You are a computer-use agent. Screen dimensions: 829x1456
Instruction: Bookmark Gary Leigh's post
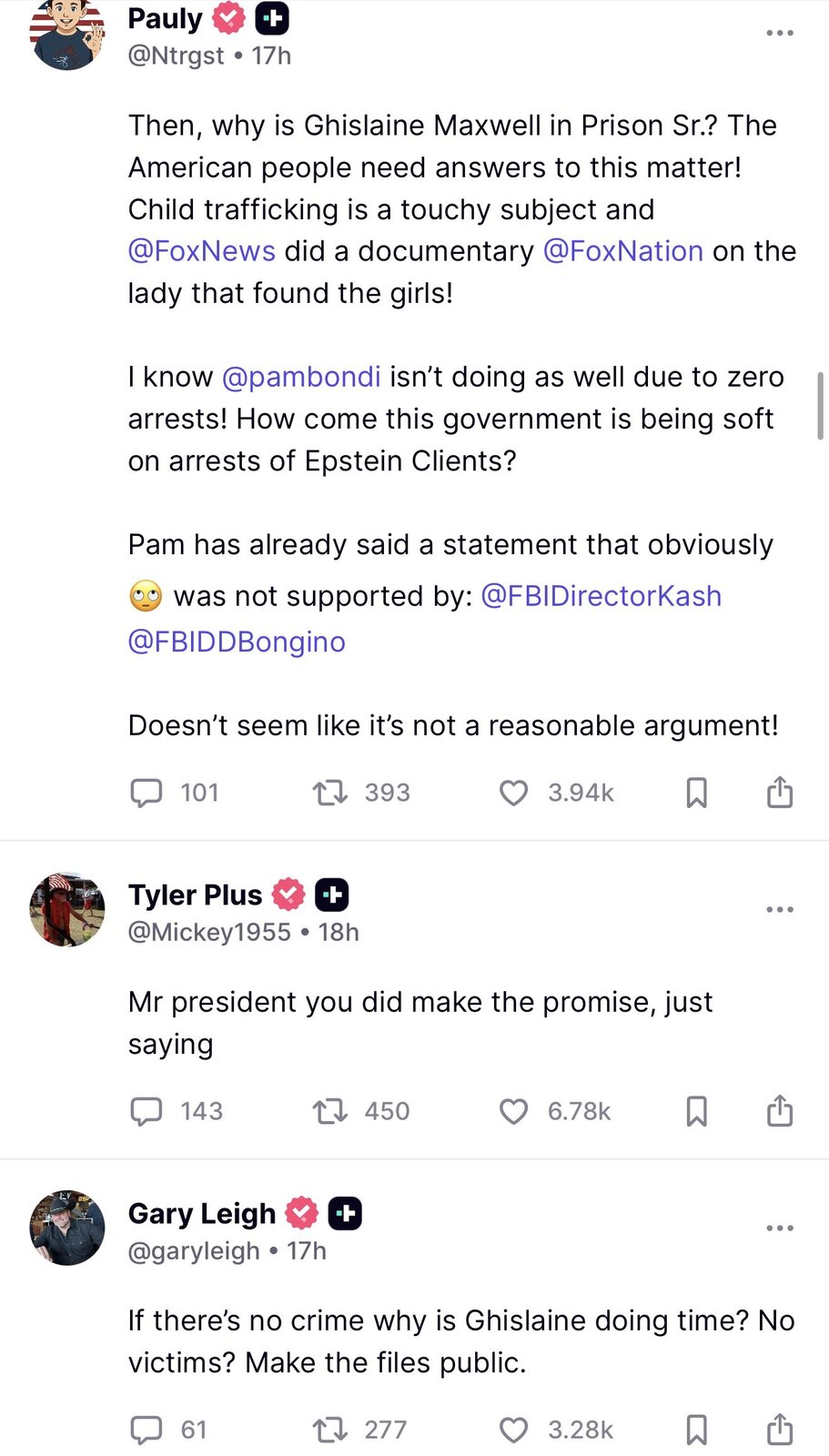[x=696, y=1430]
